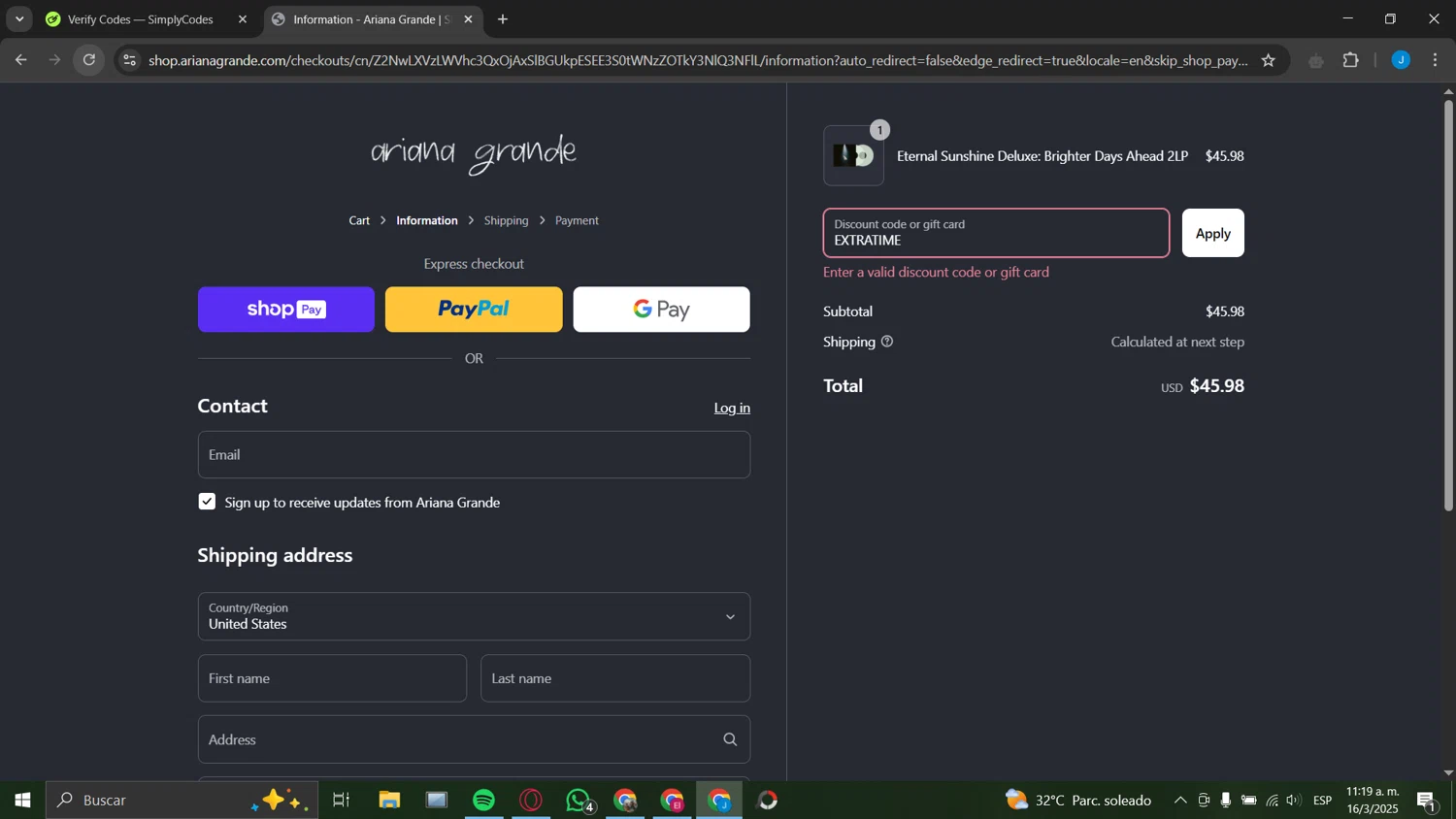Screen dimensions: 1456x819
Task: Click the Log in link
Action: [732, 409]
